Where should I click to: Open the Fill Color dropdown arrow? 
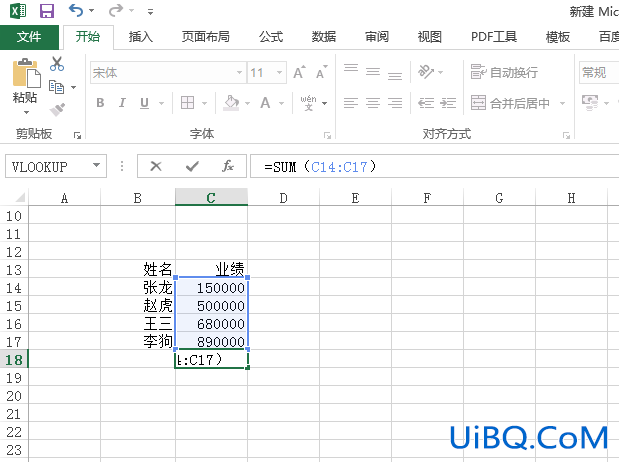248,103
